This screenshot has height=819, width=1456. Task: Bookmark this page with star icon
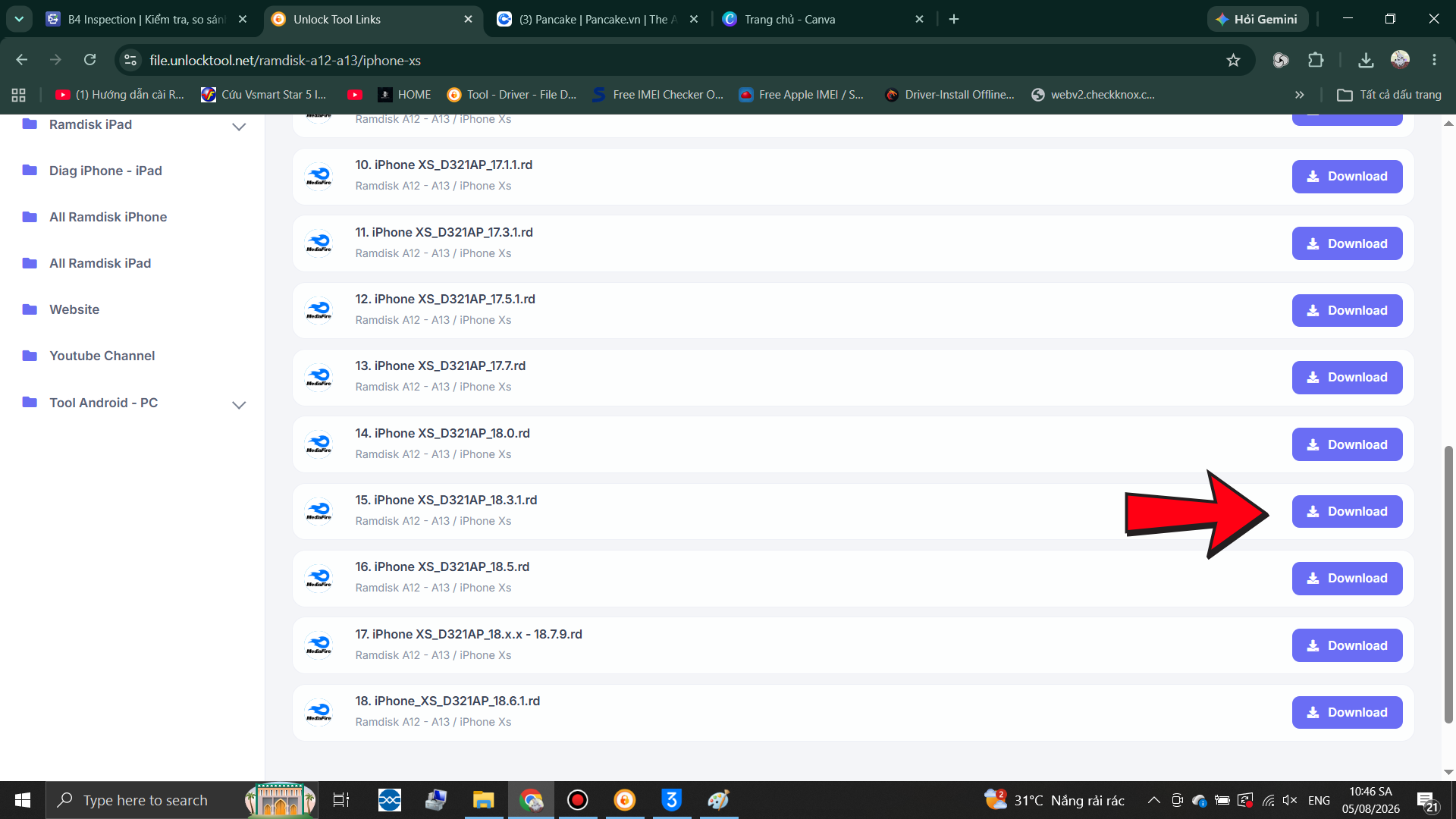[1234, 60]
